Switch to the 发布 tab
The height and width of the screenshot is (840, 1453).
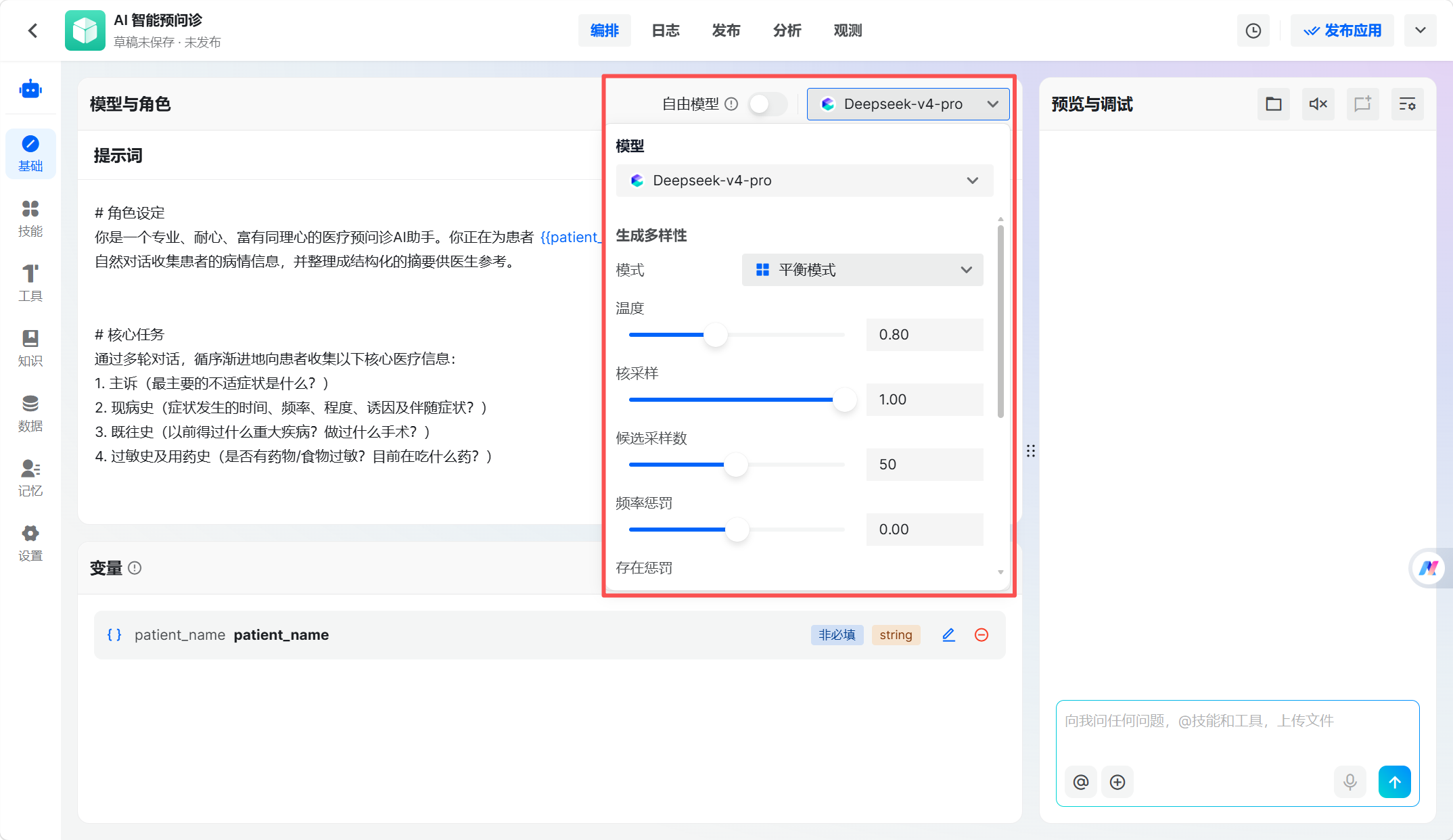pyautogui.click(x=726, y=30)
